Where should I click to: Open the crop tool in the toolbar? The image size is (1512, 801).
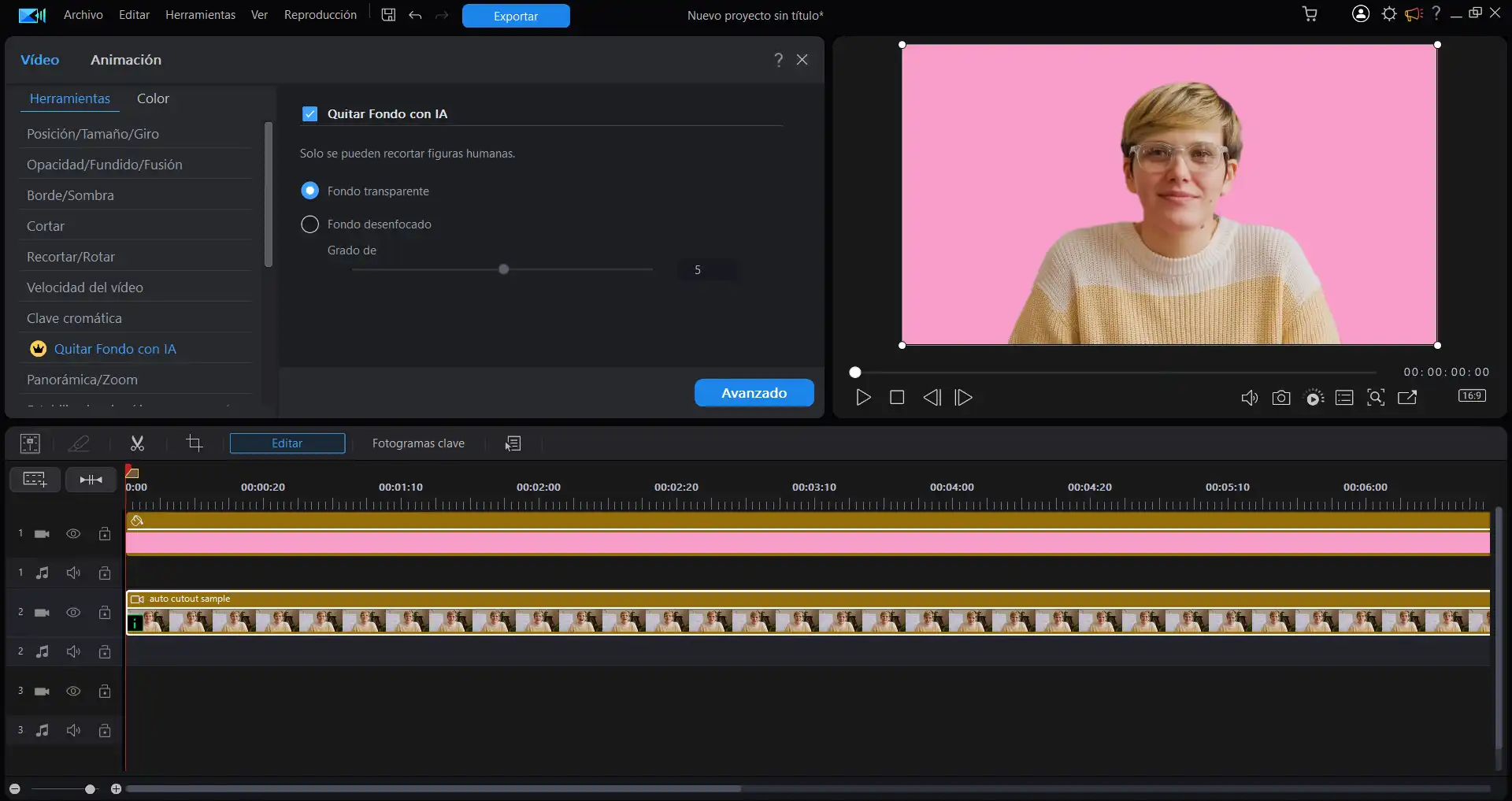pyautogui.click(x=195, y=443)
